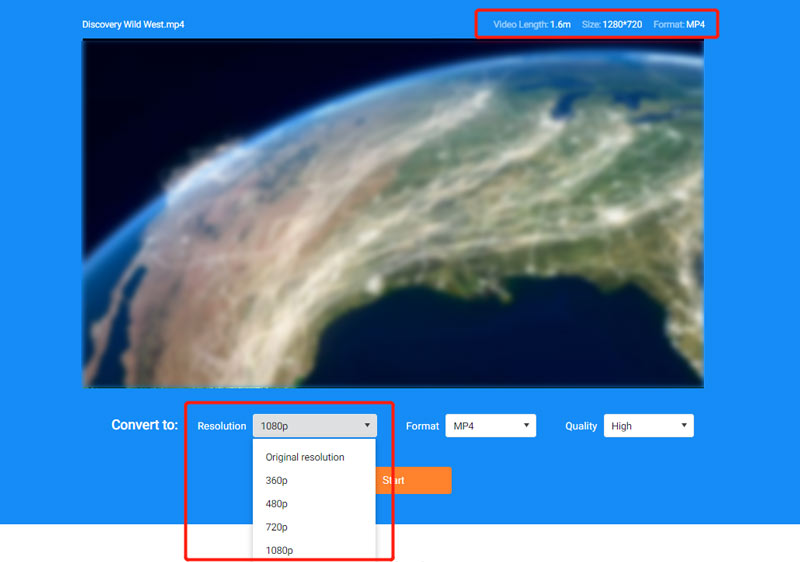800x562 pixels.
Task: Select 720p from the resolution list
Action: (277, 527)
